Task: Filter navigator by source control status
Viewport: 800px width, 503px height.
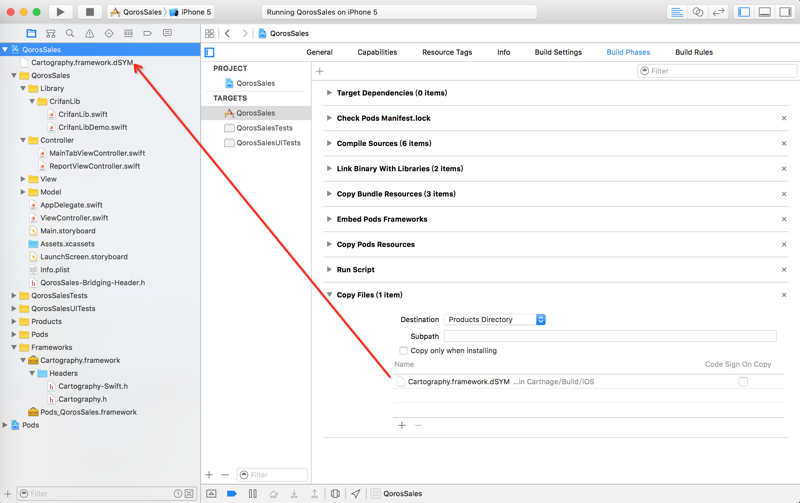Action: click(189, 493)
